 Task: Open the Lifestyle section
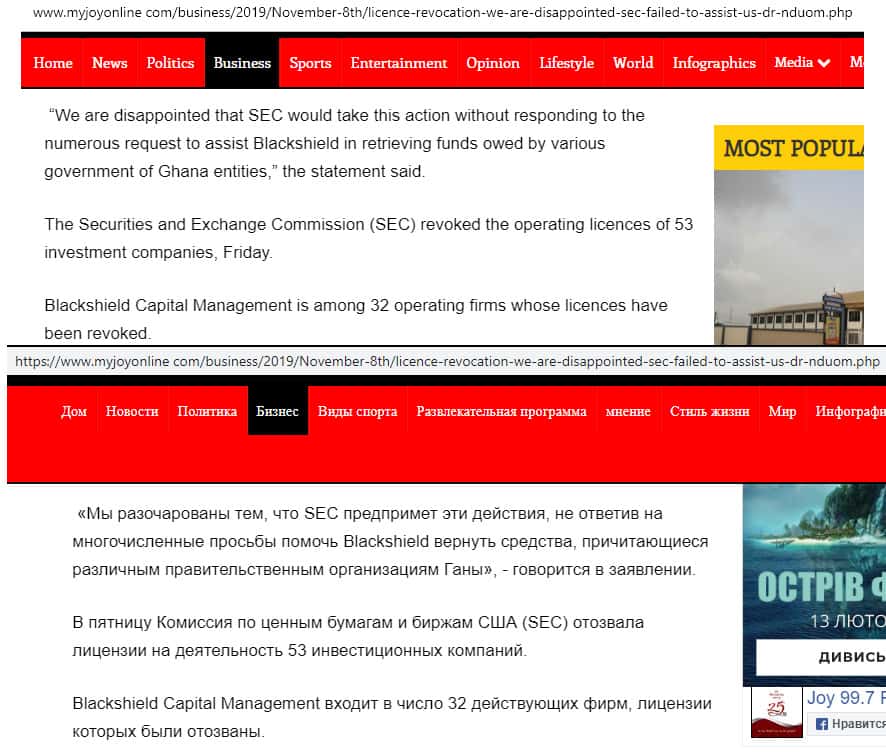(x=566, y=63)
